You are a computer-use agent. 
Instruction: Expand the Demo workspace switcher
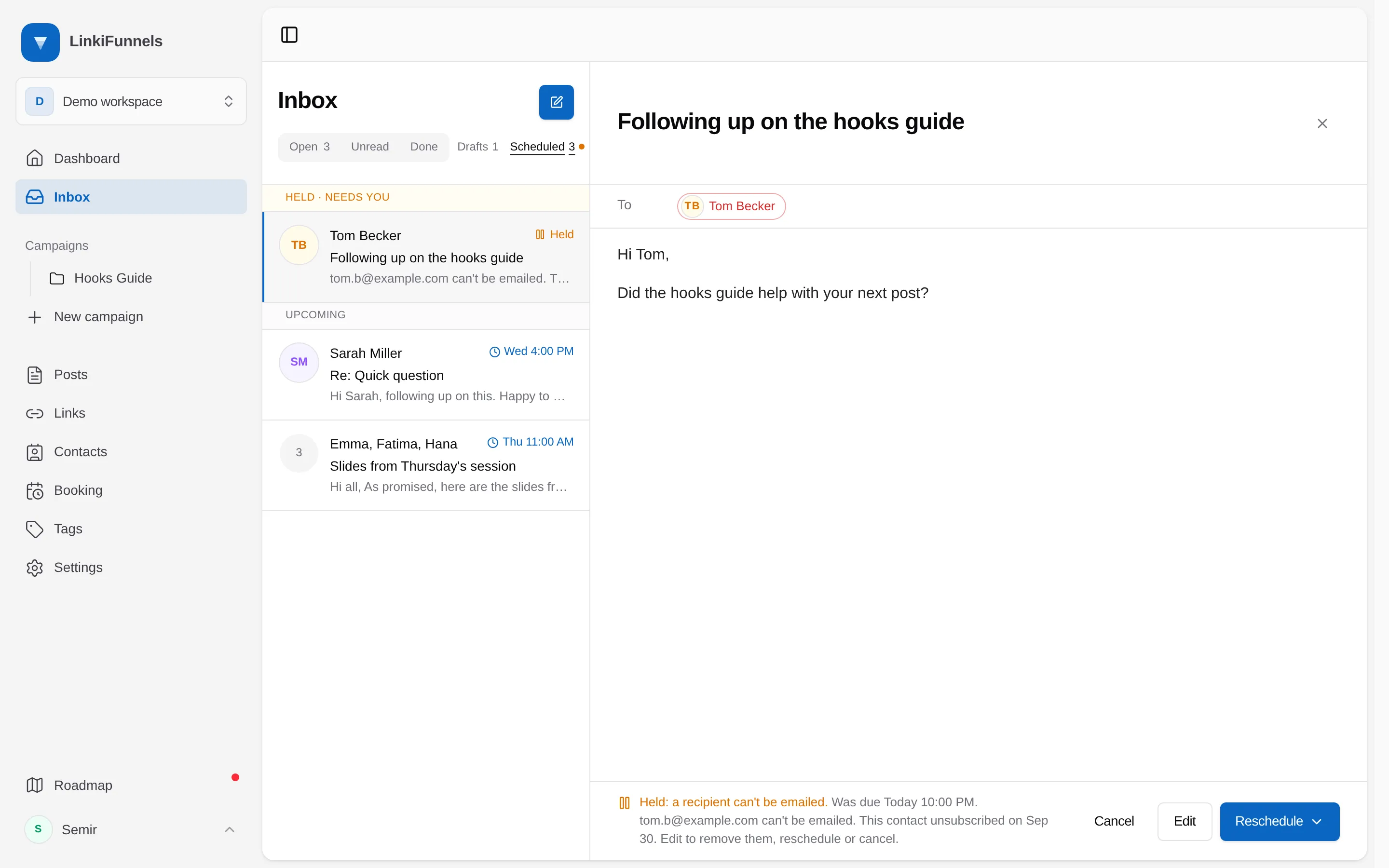131,102
